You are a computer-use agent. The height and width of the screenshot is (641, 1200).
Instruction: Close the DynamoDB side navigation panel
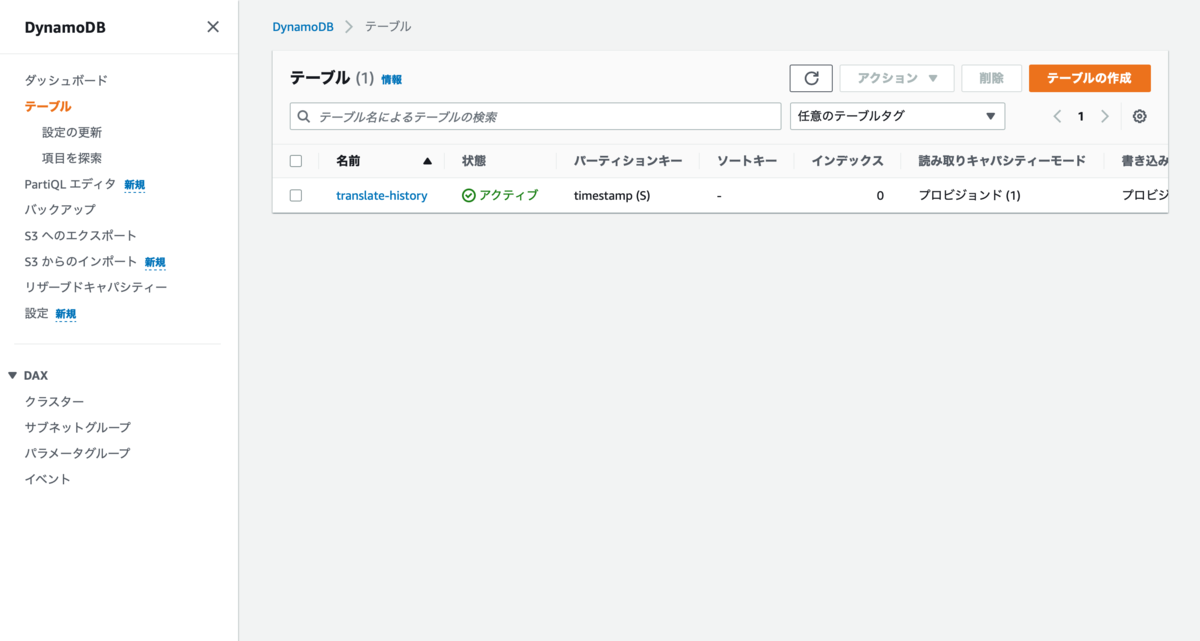[x=213, y=27]
